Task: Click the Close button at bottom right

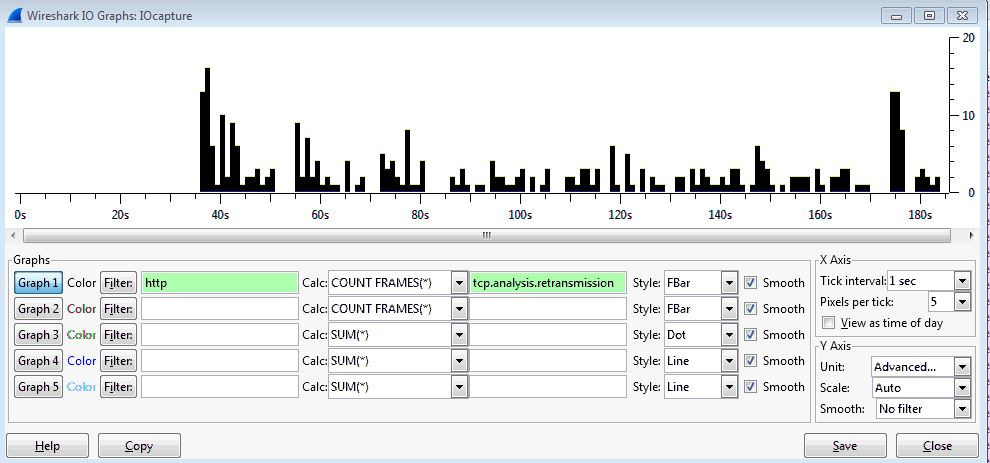Action: tap(937, 446)
